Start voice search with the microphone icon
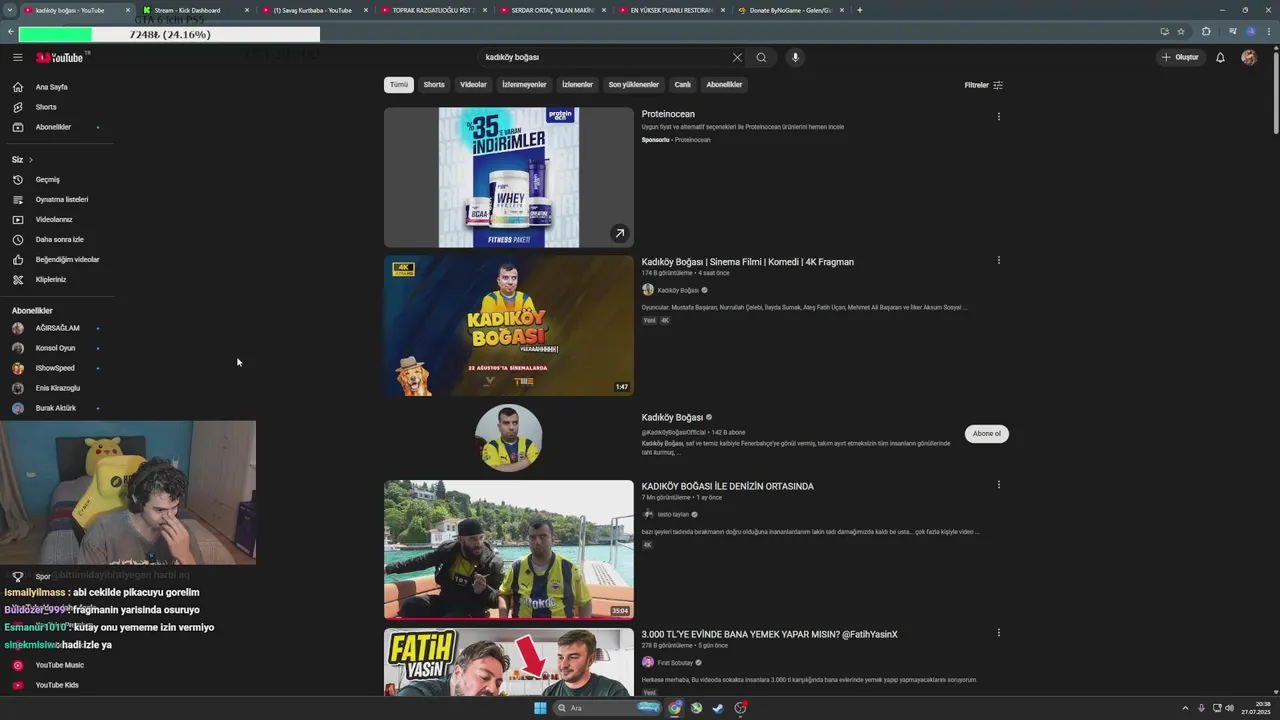The image size is (1280, 720). point(795,57)
